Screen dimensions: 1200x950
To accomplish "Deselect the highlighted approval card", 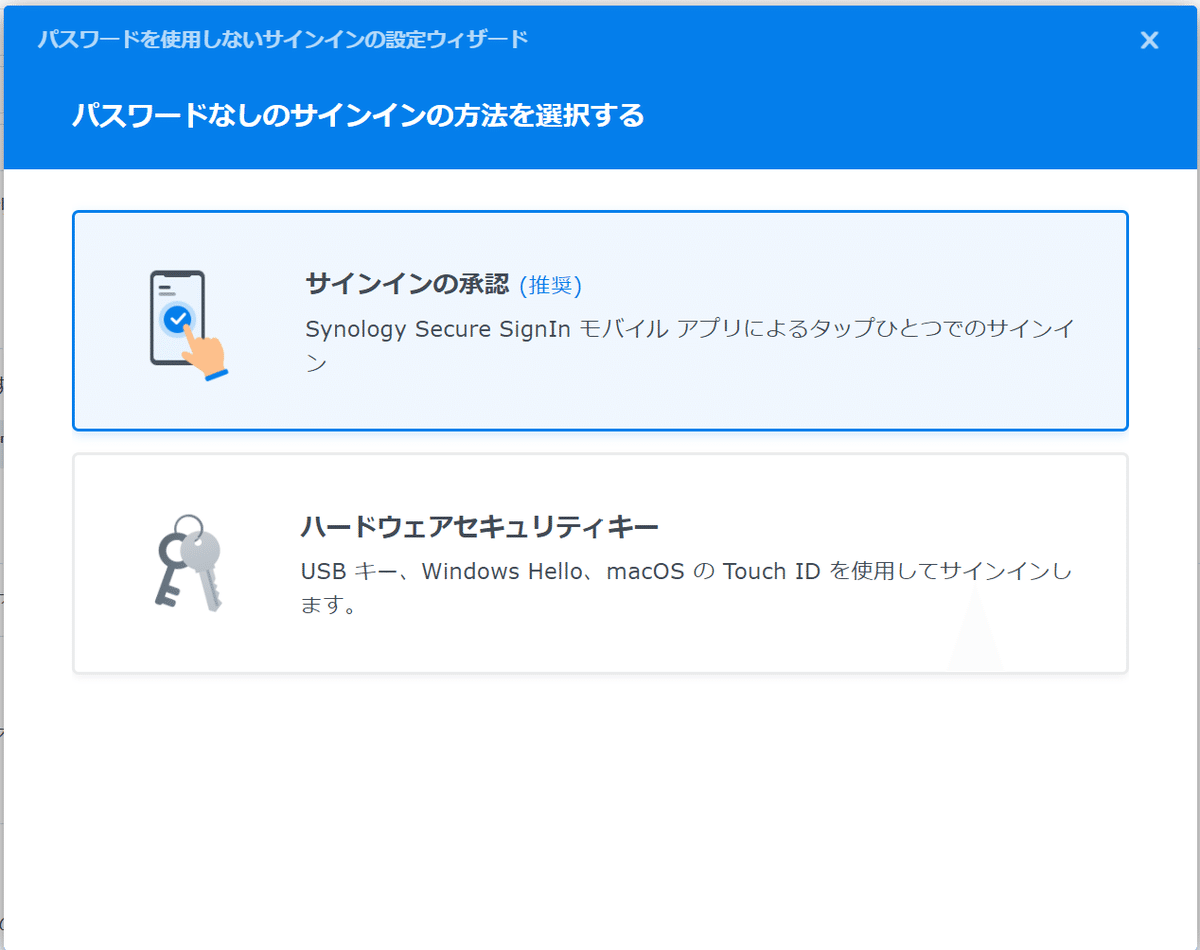I will (x=600, y=320).
